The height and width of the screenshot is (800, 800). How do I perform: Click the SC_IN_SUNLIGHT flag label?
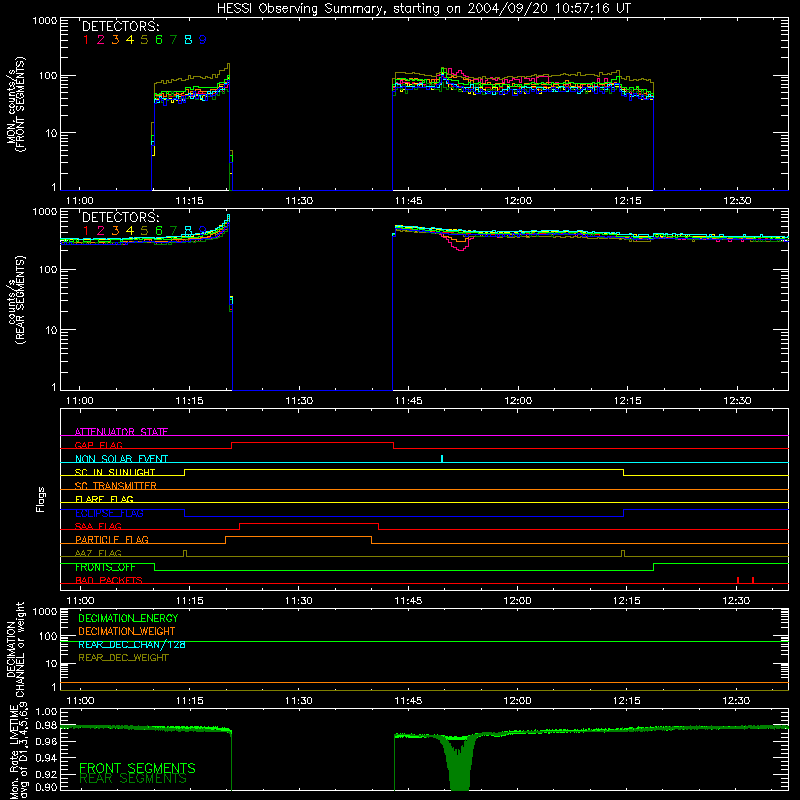click(115, 472)
